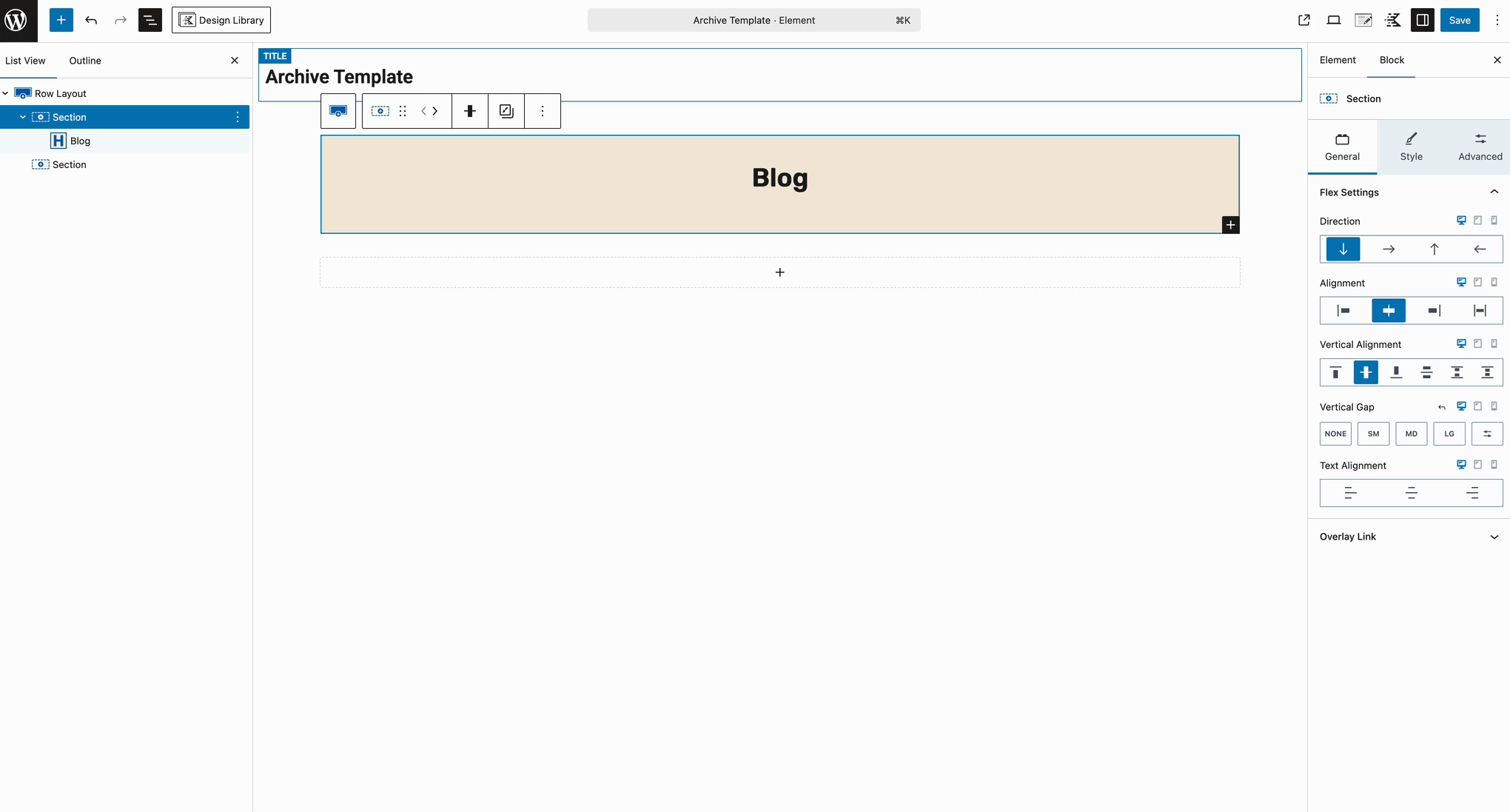
Task: Click the WordPress logo icon
Action: [16, 20]
